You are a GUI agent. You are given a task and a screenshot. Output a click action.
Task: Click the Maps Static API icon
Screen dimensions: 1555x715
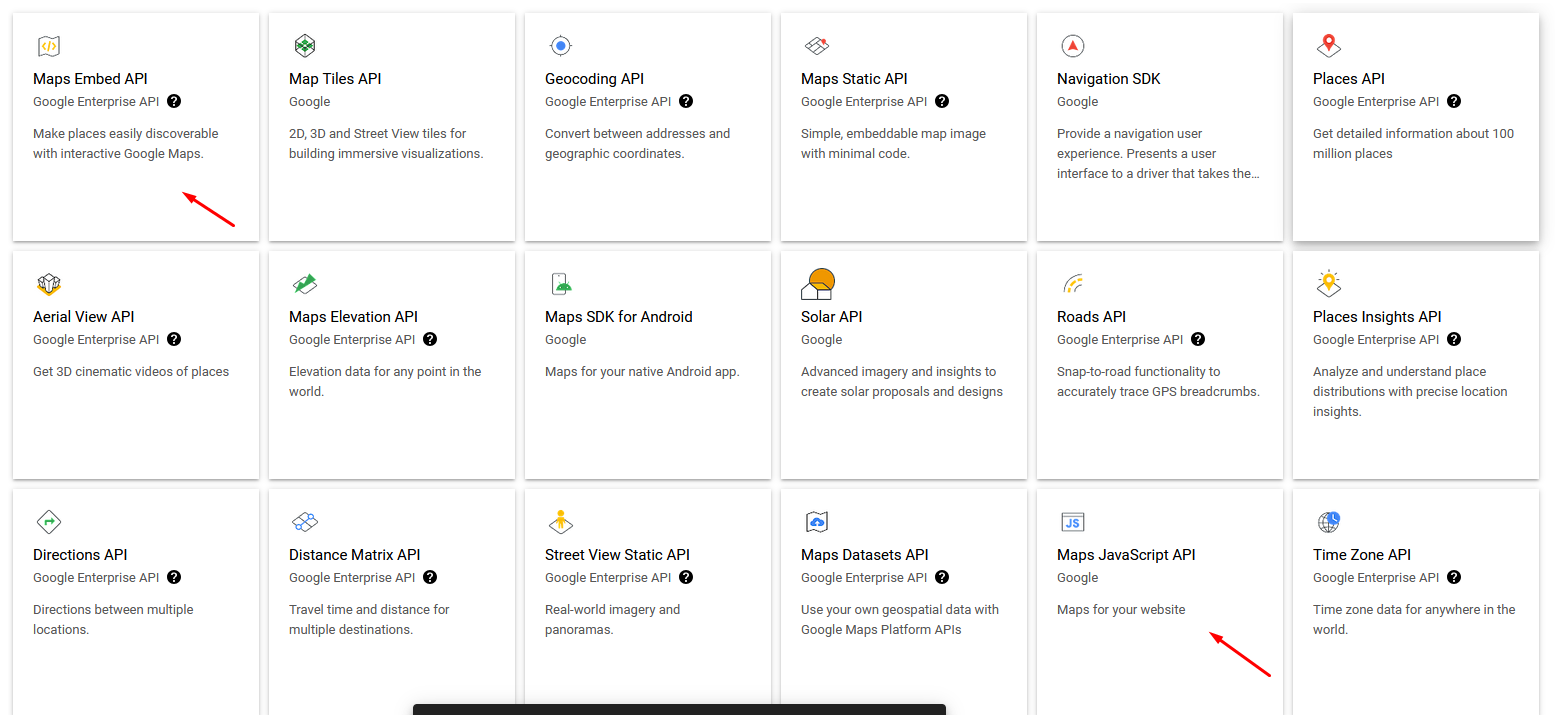(x=817, y=46)
